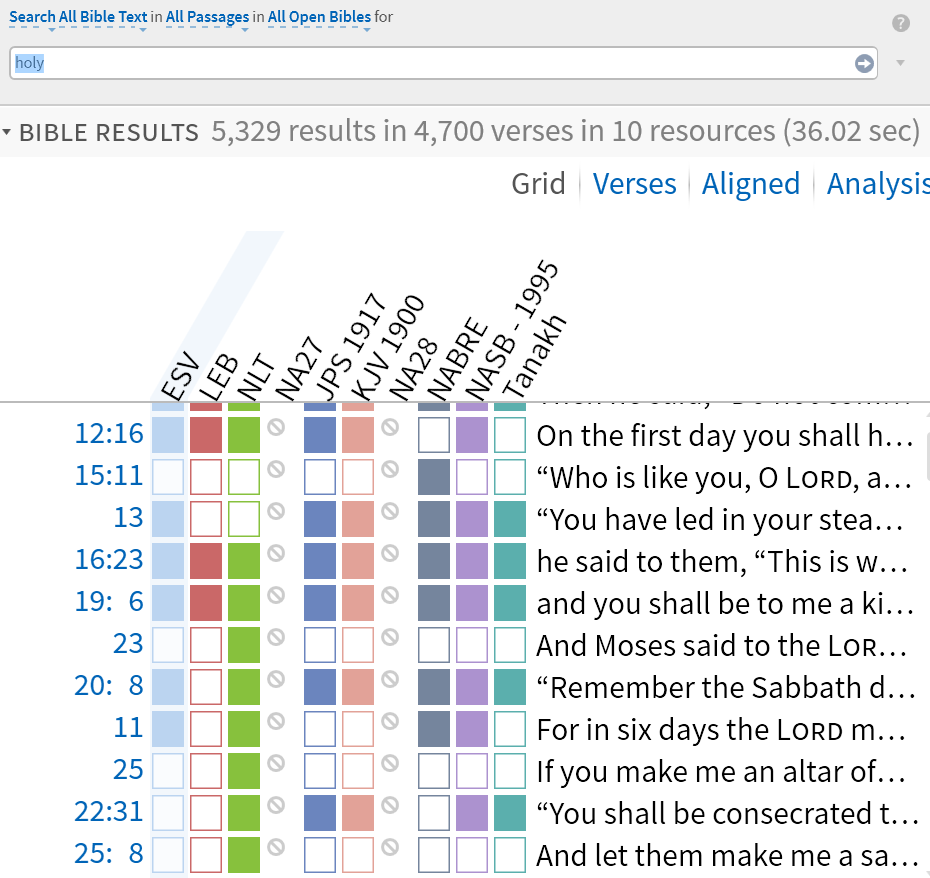Screen dimensions: 930x878
Task: Click the NLT green cell in row 25:8
Action: pyautogui.click(x=244, y=855)
